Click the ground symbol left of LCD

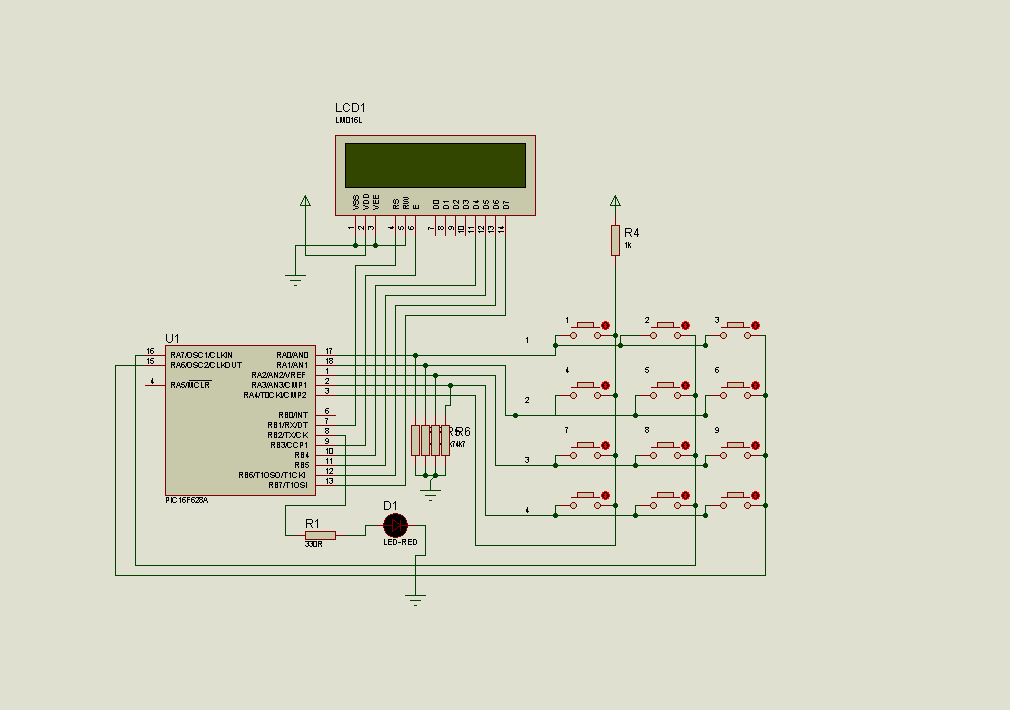click(295, 280)
